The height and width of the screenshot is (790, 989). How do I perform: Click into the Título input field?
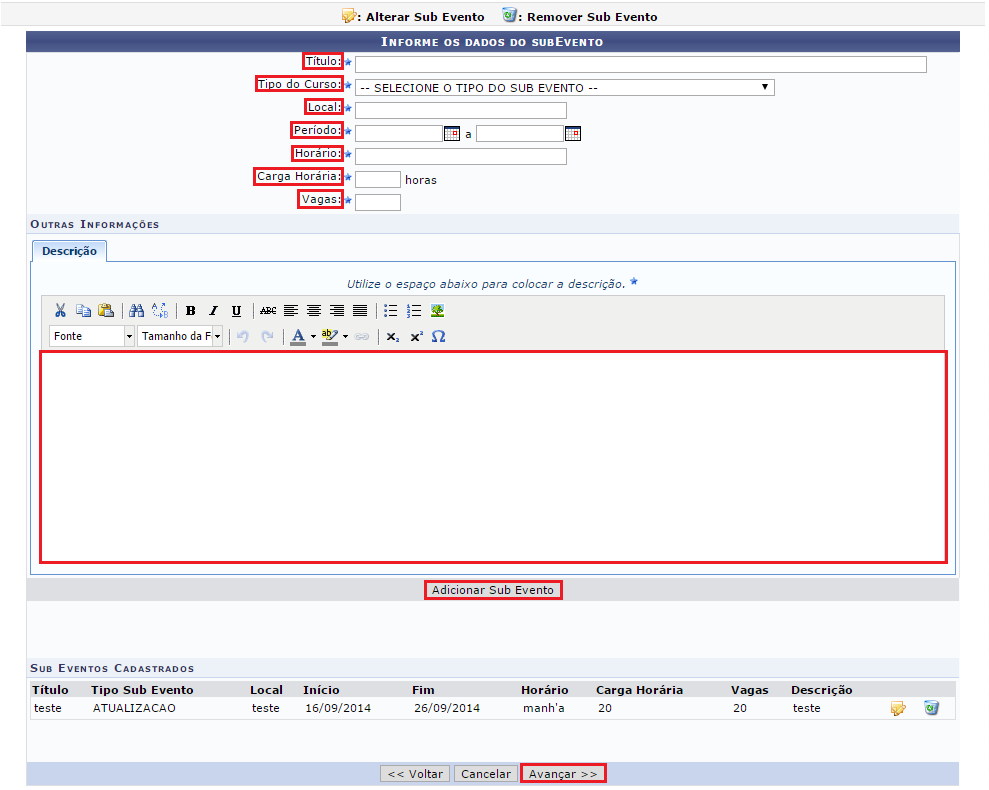640,65
